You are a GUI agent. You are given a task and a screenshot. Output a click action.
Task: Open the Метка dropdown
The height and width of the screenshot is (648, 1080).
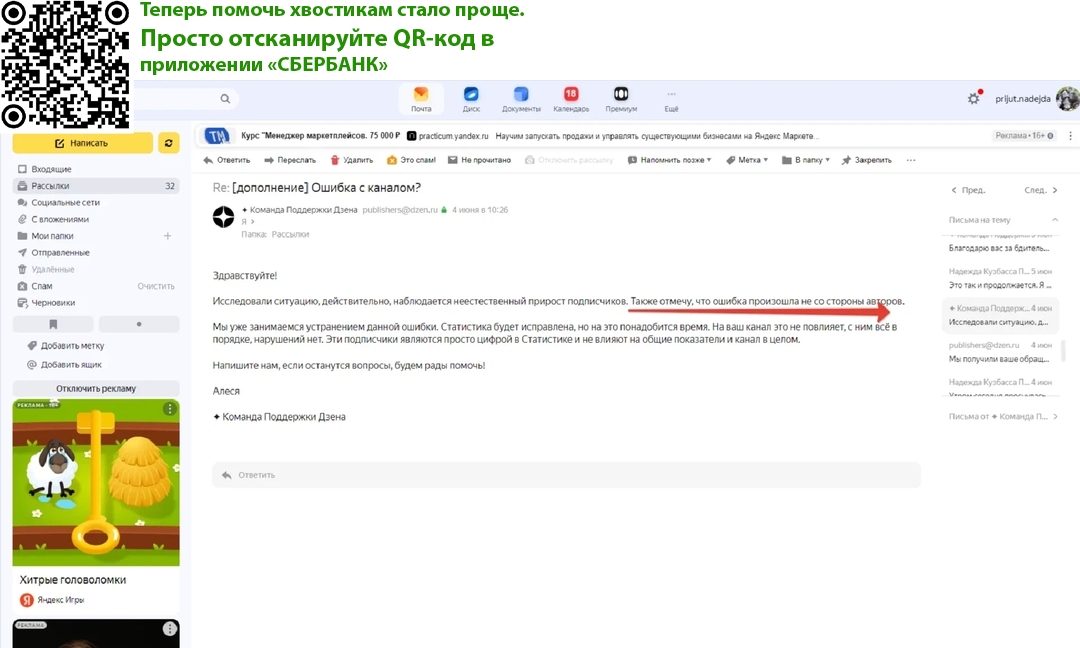click(x=747, y=160)
